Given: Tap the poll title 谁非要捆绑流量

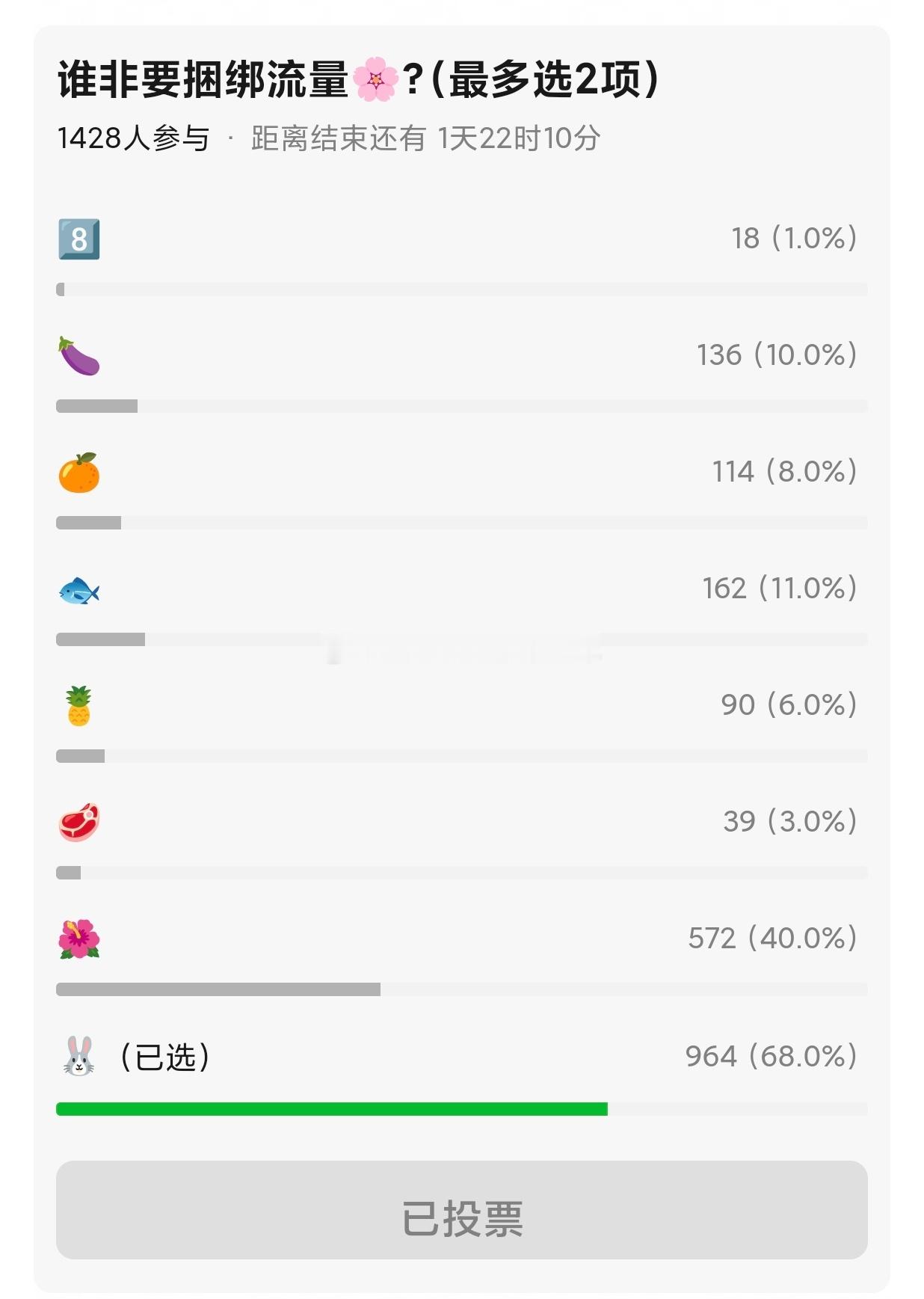Looking at the screenshot, I should coord(203,80).
